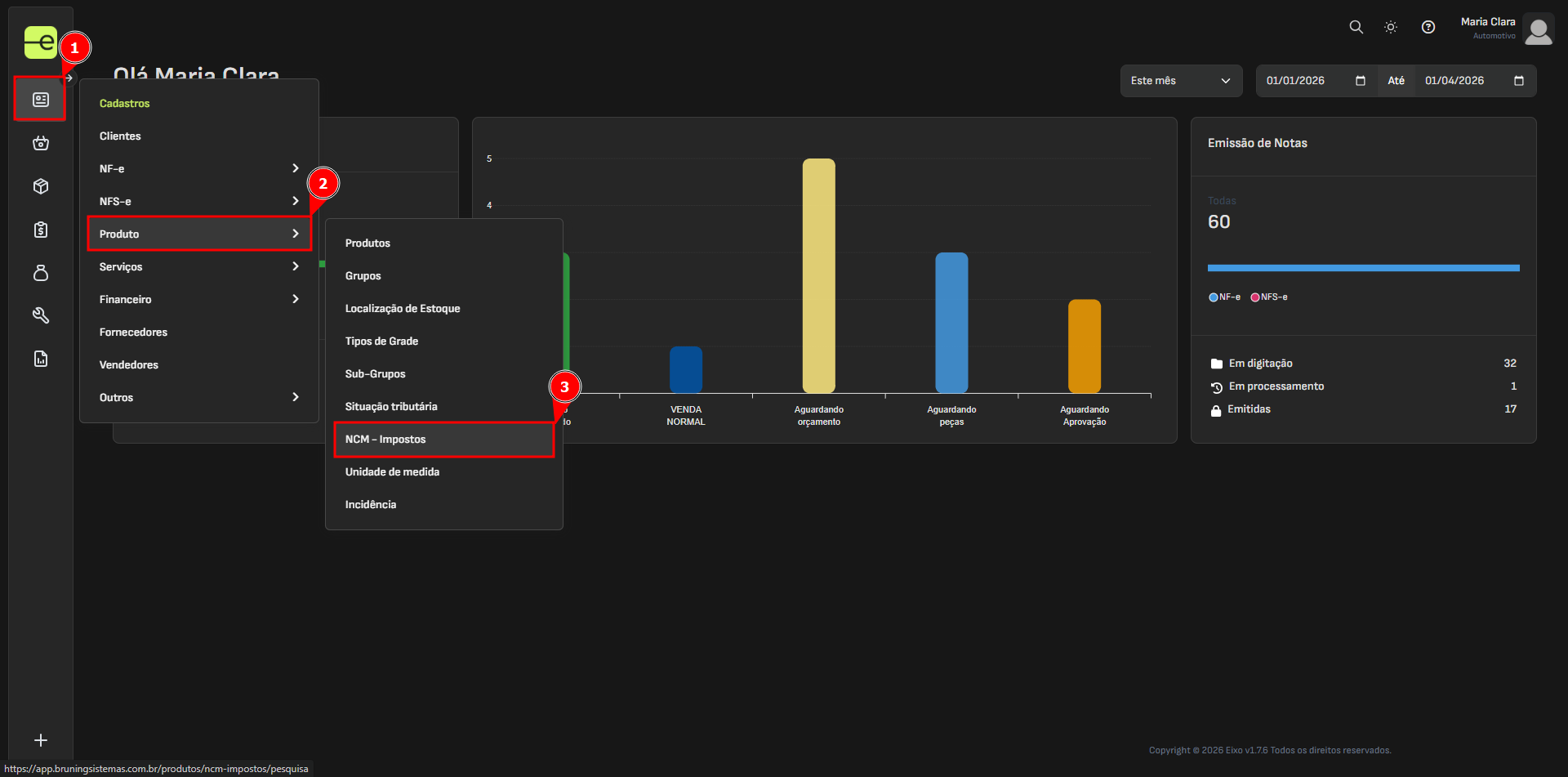Expand the Outros submenu

198,398
